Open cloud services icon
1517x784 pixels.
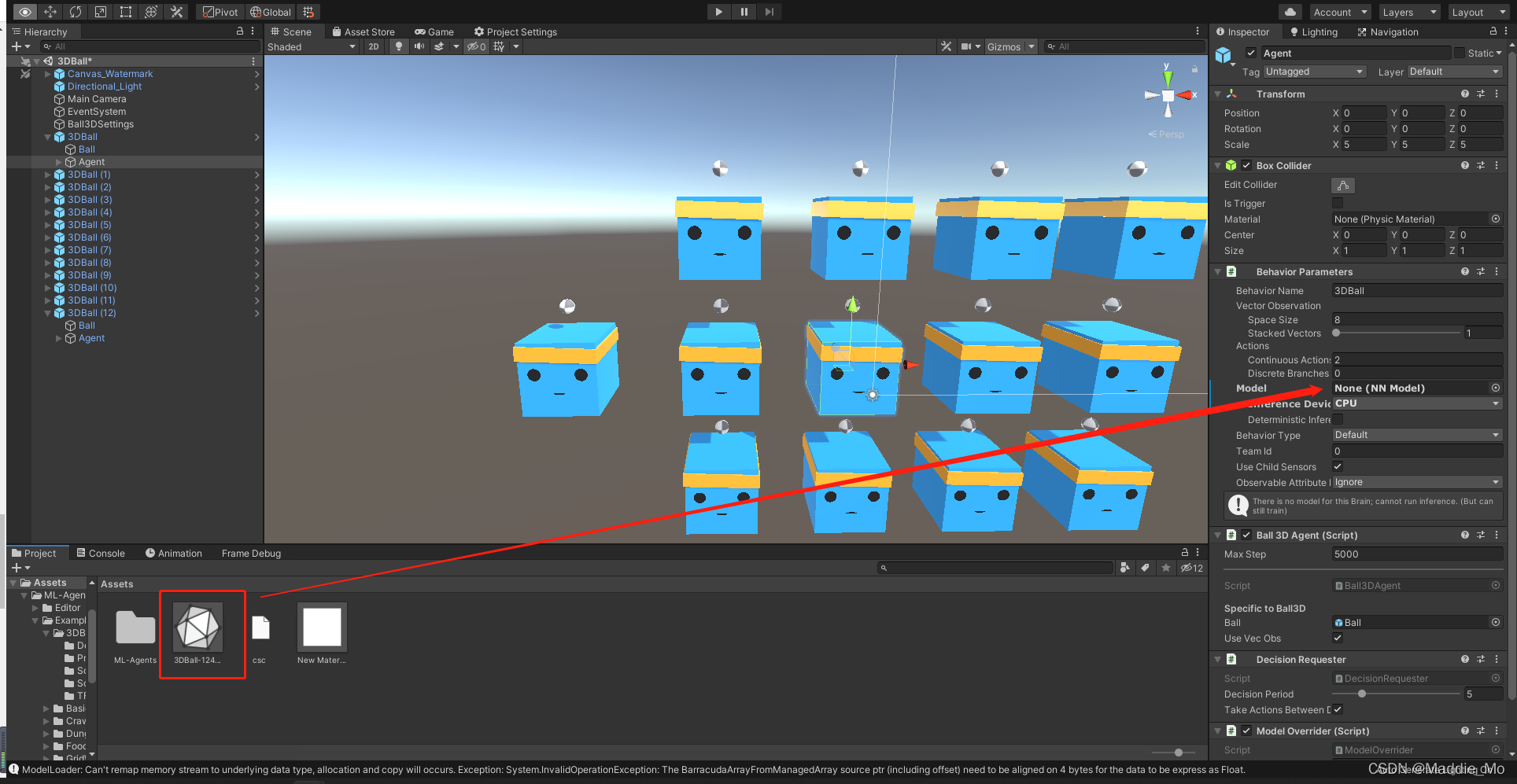pos(1290,12)
